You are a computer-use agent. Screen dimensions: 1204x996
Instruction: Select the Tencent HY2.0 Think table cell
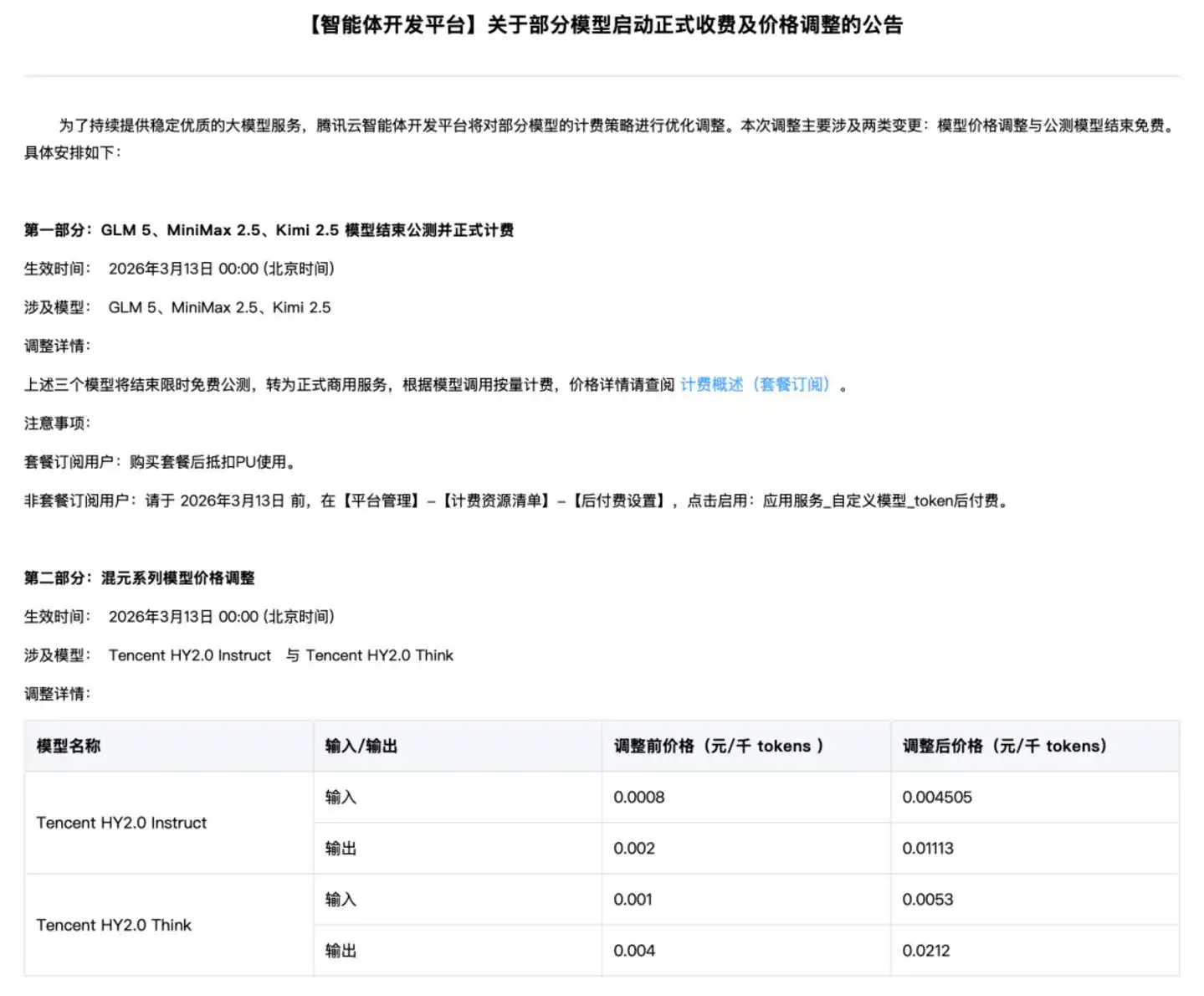click(169, 925)
